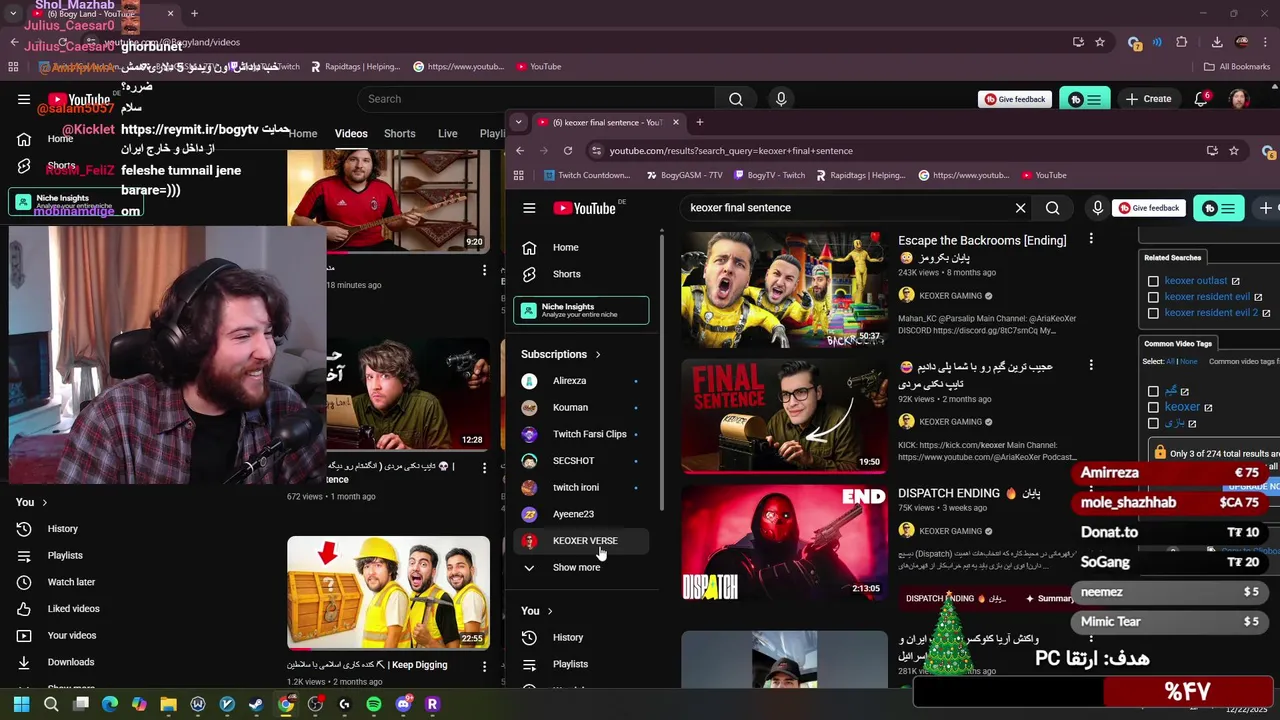Reload the search results page
The width and height of the screenshot is (1280, 720).
coord(568,151)
